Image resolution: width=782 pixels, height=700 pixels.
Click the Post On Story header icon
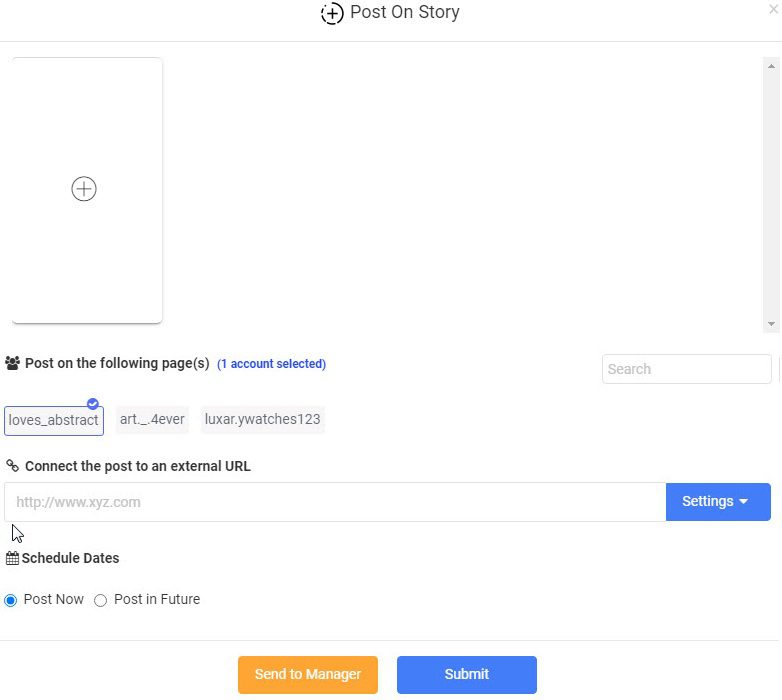332,14
